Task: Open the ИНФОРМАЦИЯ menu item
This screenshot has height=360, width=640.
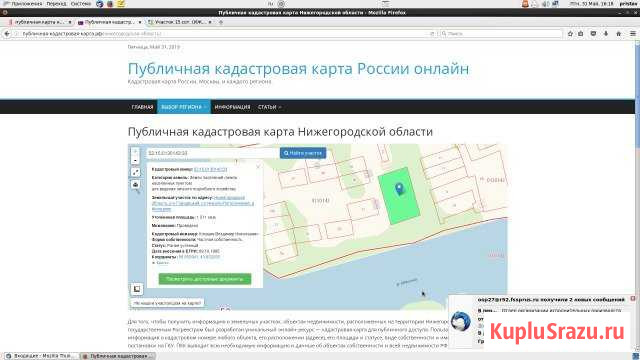Action: (232, 107)
